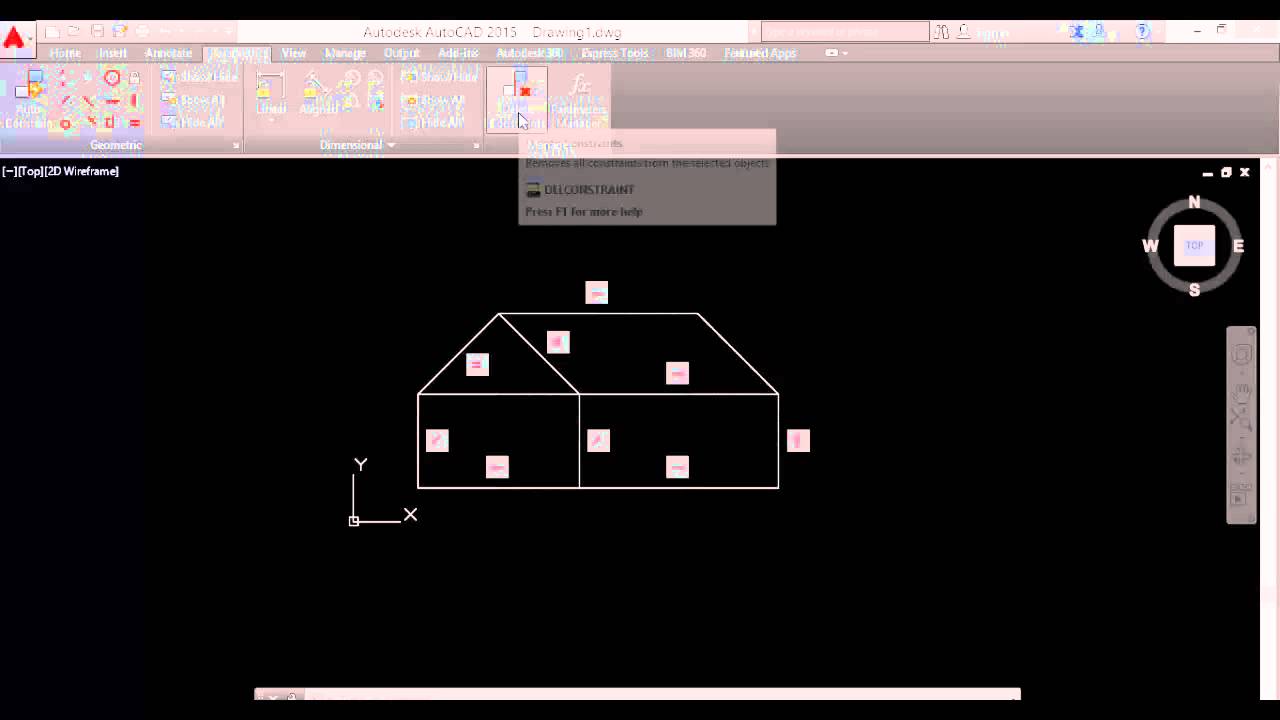Open the Autodesk Exchange Apps icon
The image size is (1280, 720).
click(1077, 32)
